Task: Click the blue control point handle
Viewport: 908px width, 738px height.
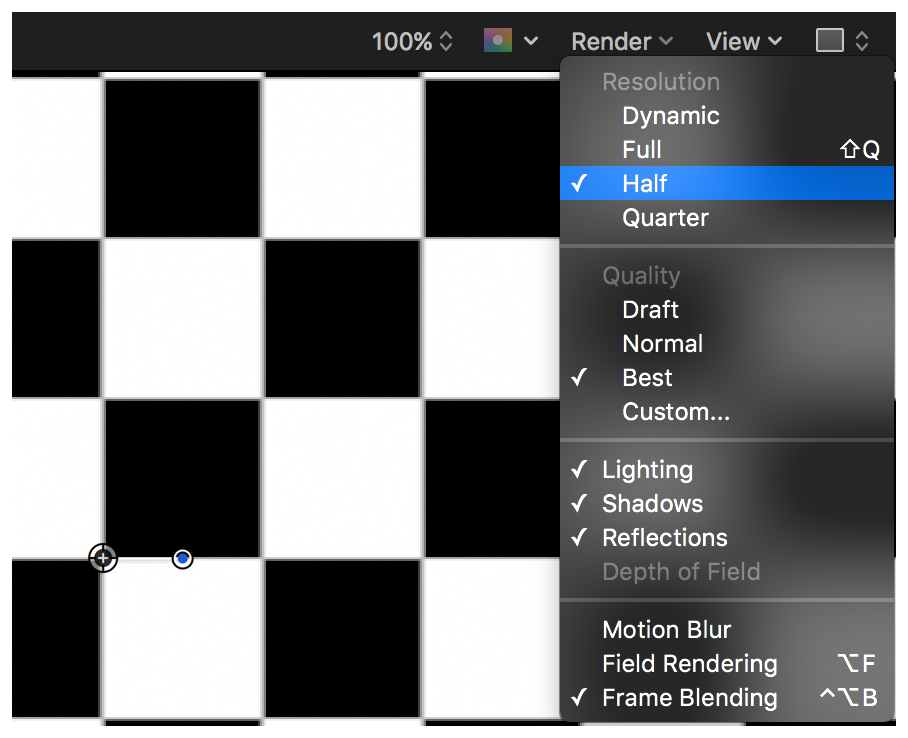Action: (x=182, y=558)
